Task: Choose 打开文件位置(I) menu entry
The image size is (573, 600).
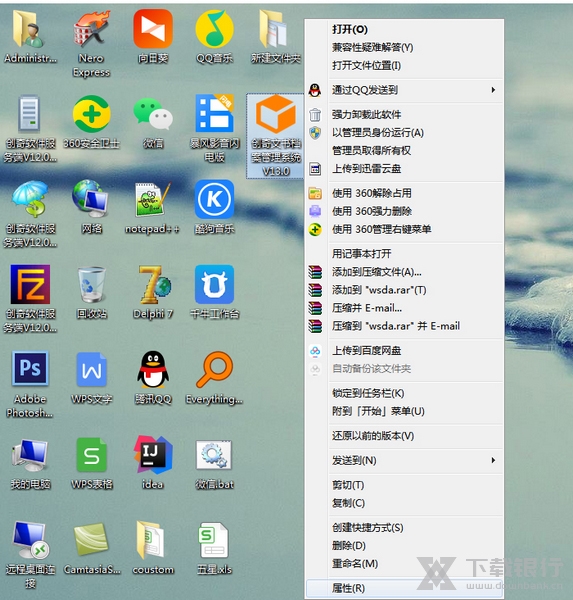Action: 404,65
